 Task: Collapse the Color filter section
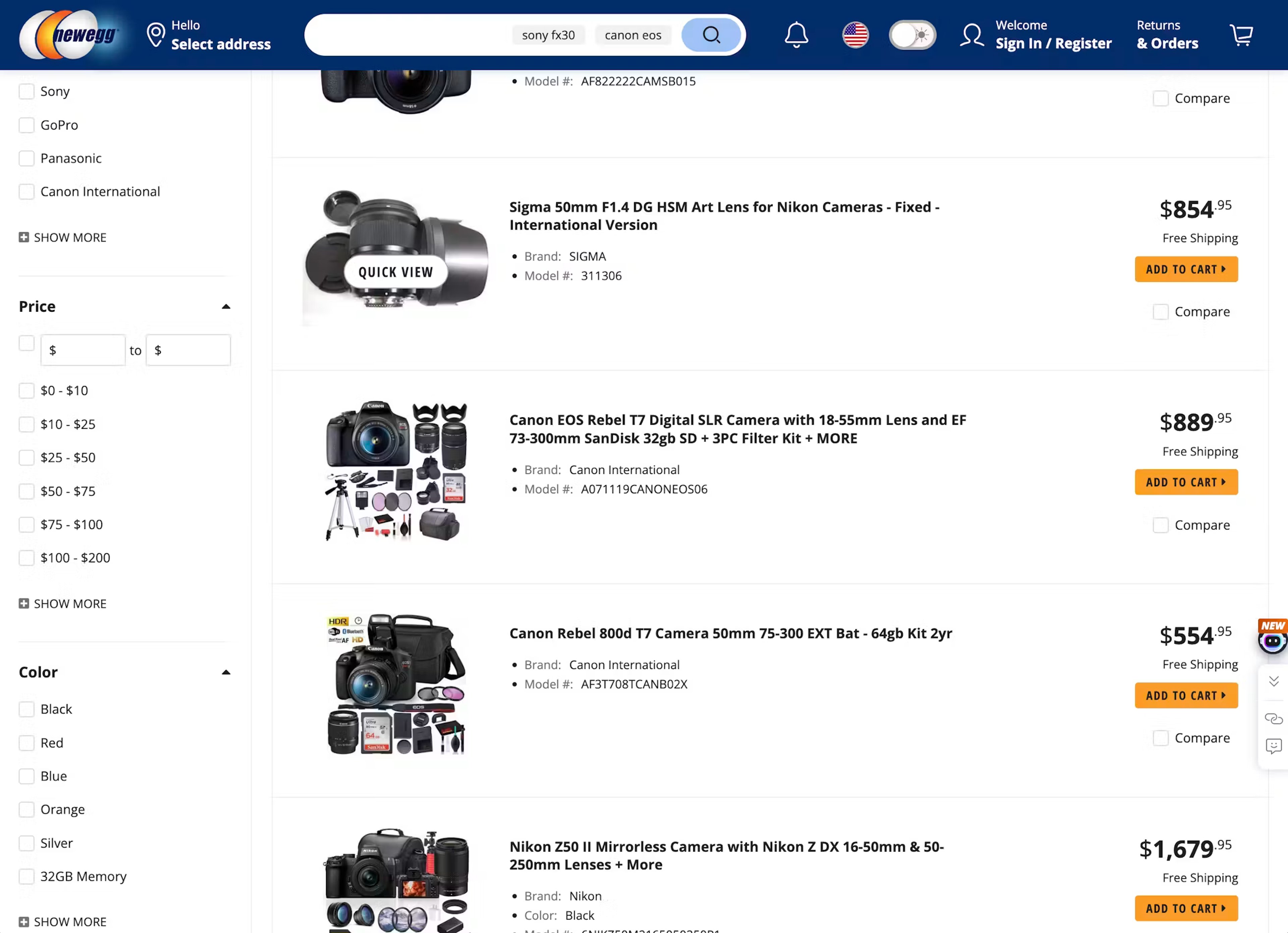click(226, 672)
